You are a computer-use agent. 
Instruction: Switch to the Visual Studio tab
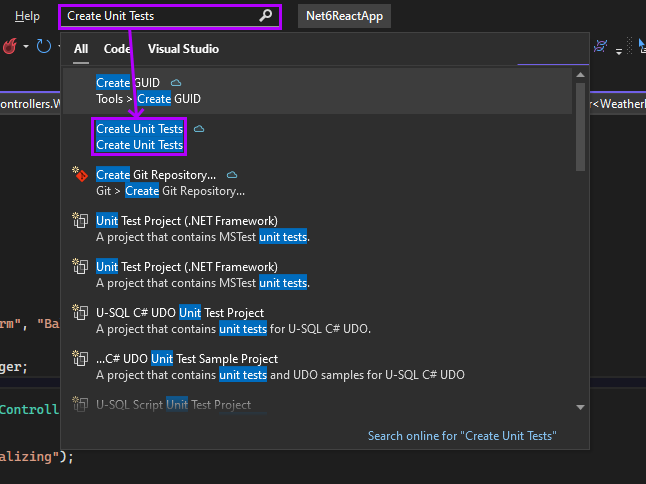(183, 49)
